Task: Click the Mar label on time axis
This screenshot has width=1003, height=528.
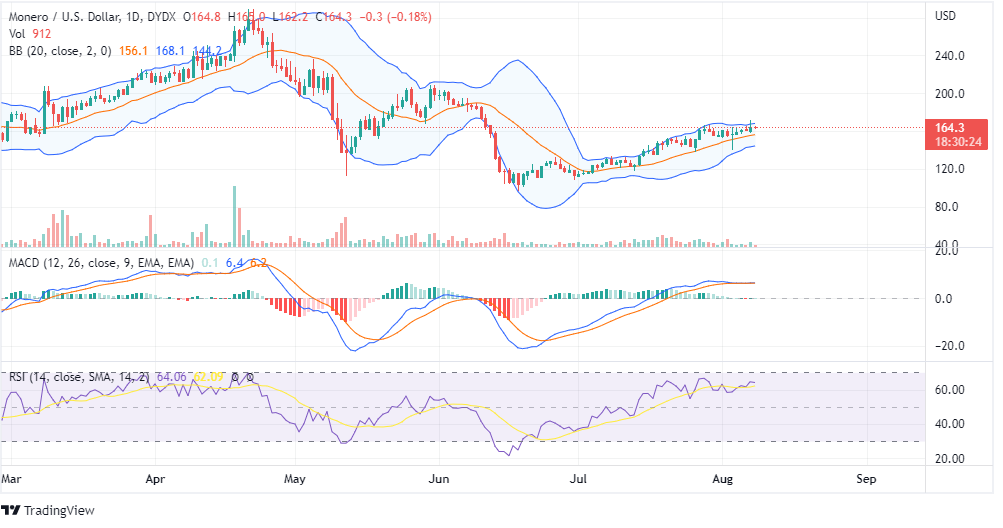Action: click(11, 479)
